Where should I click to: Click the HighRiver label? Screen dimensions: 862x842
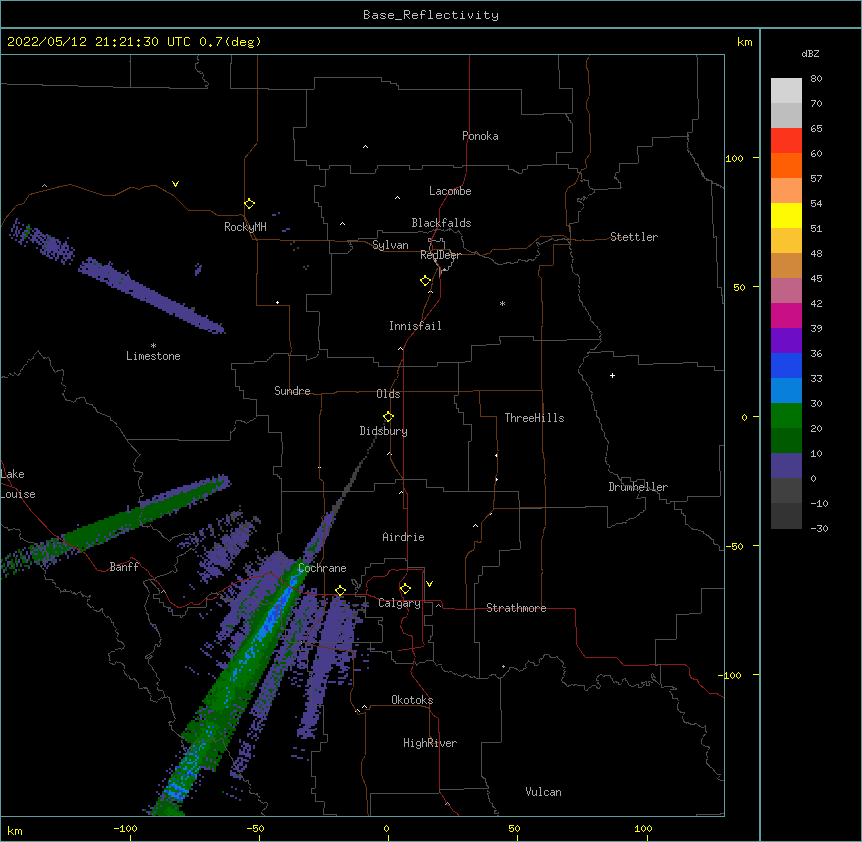(x=430, y=743)
